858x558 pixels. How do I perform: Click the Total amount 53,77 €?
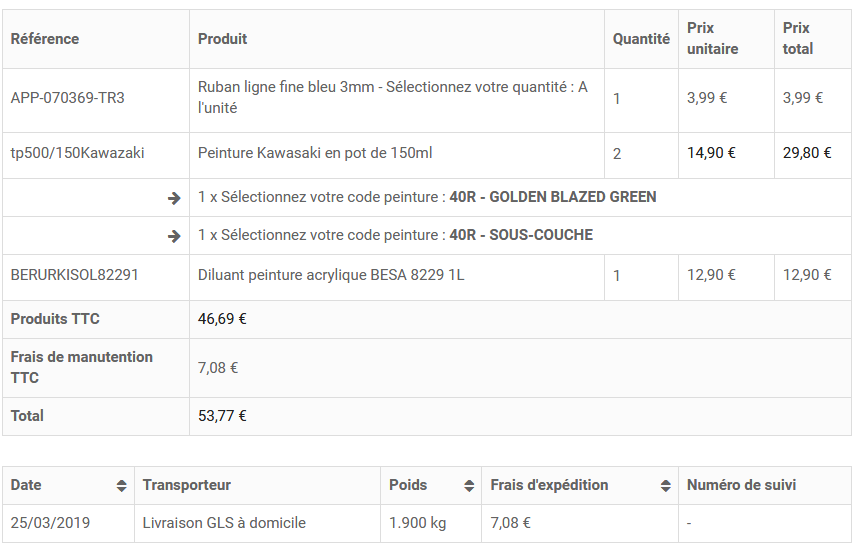pos(222,416)
